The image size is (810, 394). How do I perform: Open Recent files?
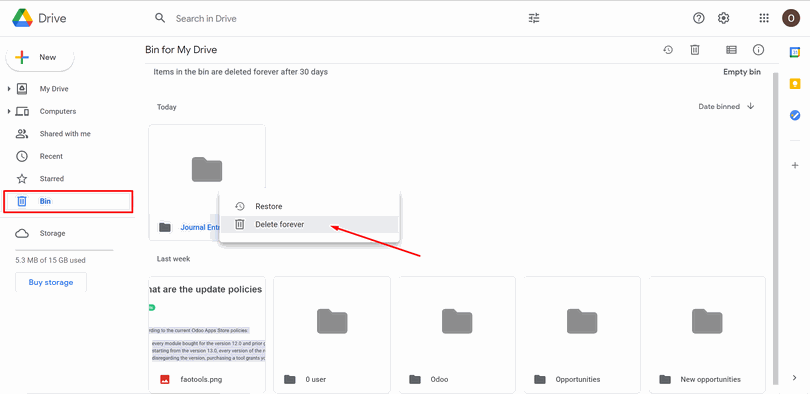51,156
